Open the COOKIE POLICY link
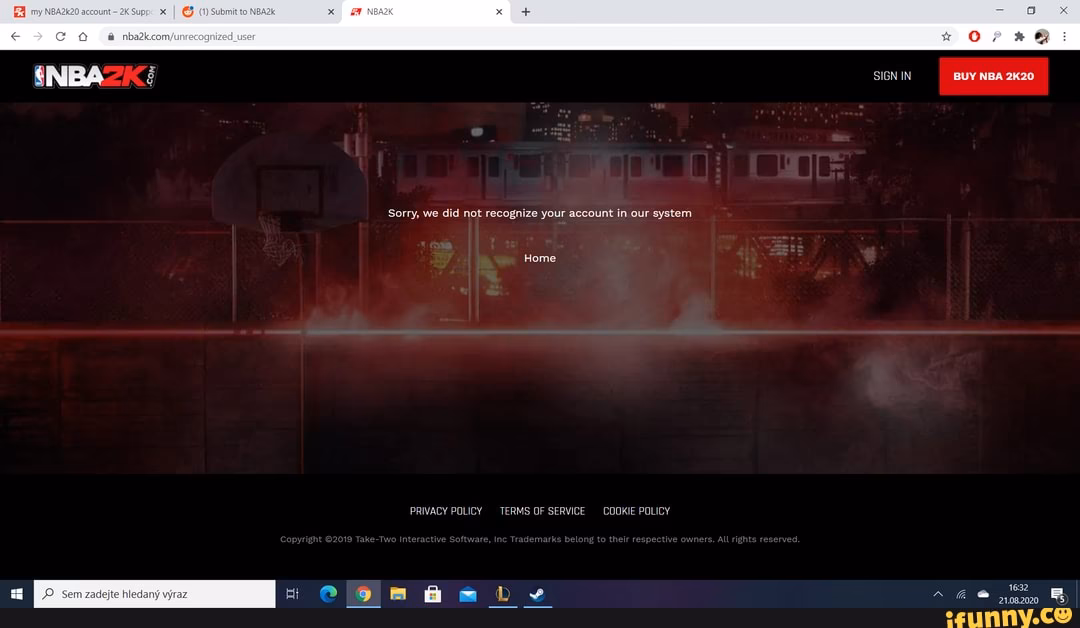 tap(636, 511)
